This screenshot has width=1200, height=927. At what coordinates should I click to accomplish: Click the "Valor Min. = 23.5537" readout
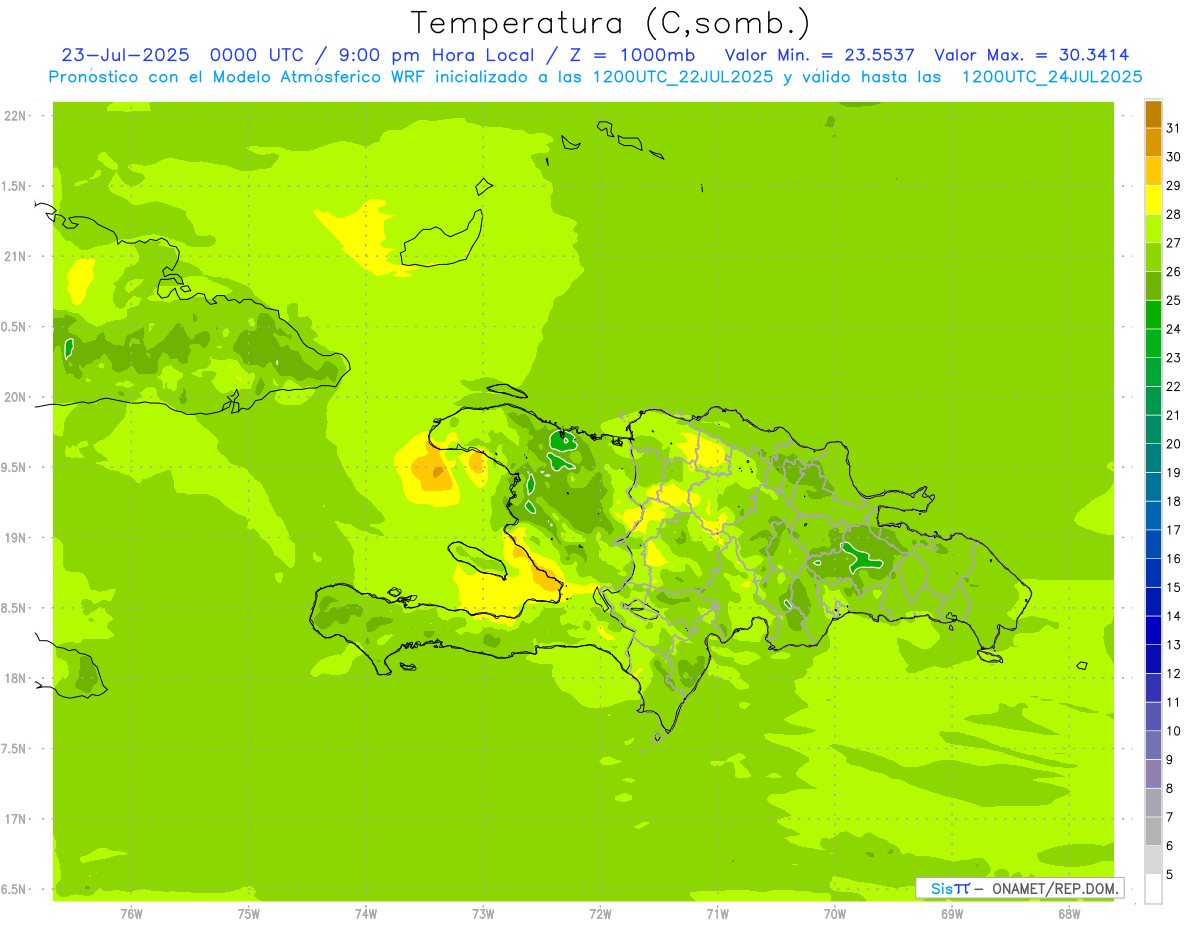819,55
